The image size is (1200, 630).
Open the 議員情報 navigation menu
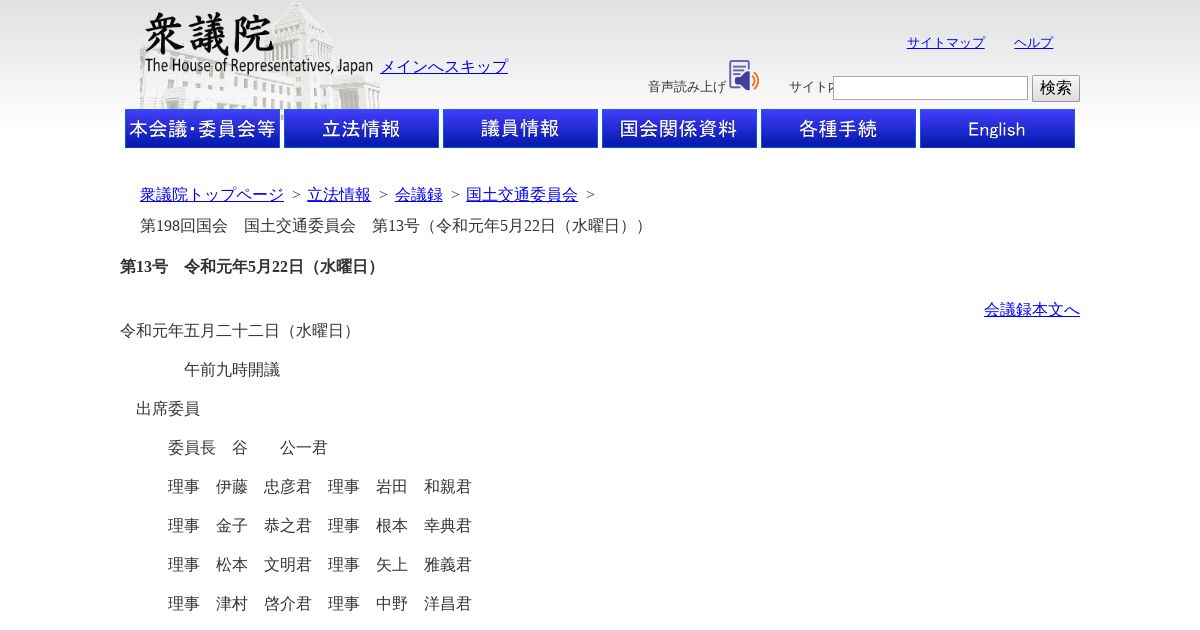coord(520,129)
